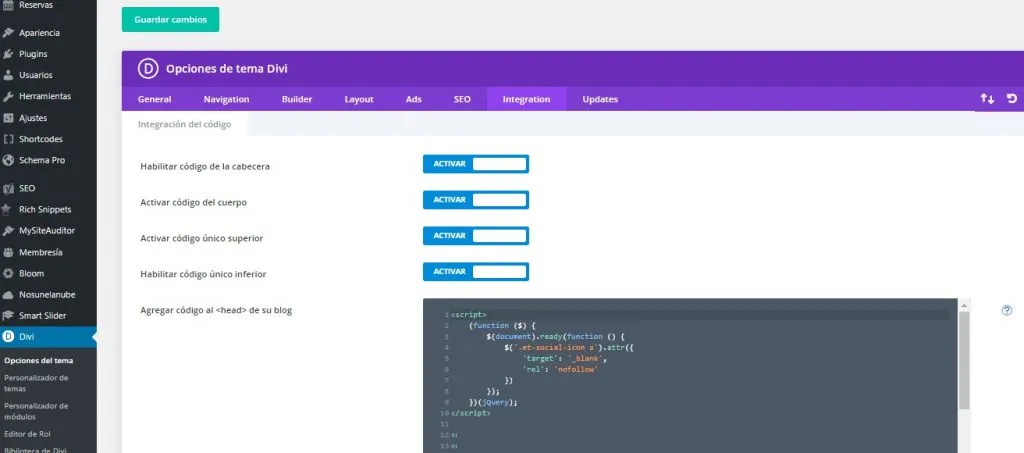1024x453 pixels.
Task: Open Editor de Rol submenu link
Action: [x=27, y=433]
